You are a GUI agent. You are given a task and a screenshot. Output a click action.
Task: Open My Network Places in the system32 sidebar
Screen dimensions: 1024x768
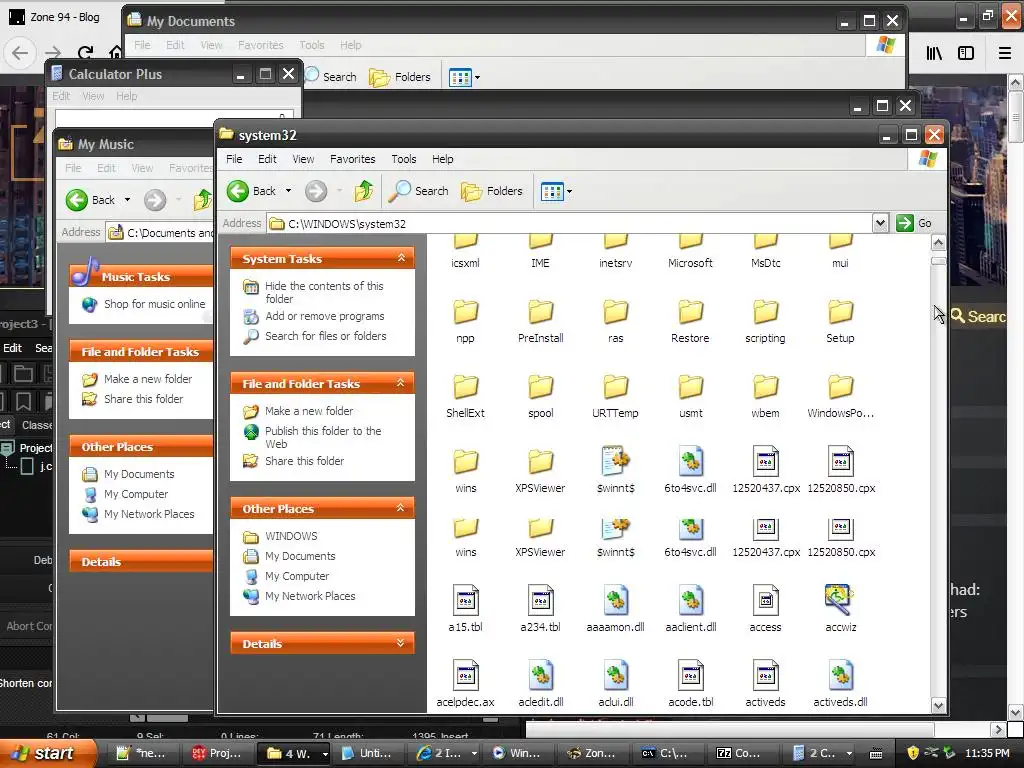tap(310, 596)
